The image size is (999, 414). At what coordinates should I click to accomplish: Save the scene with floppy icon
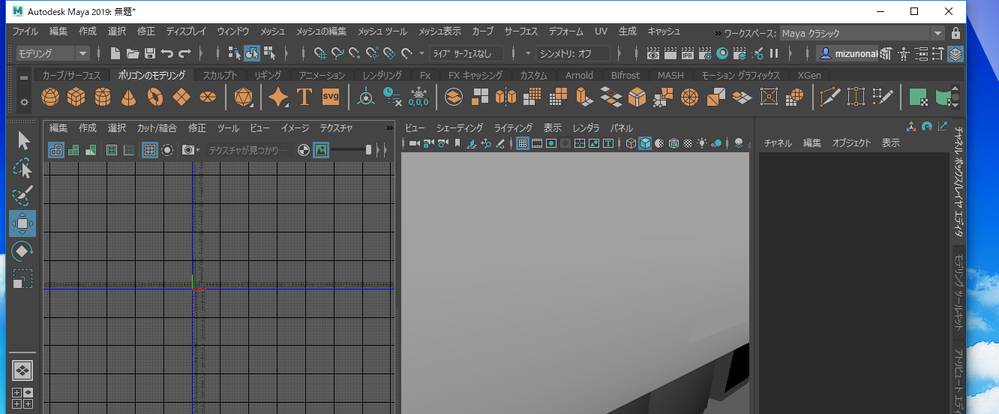pos(150,54)
